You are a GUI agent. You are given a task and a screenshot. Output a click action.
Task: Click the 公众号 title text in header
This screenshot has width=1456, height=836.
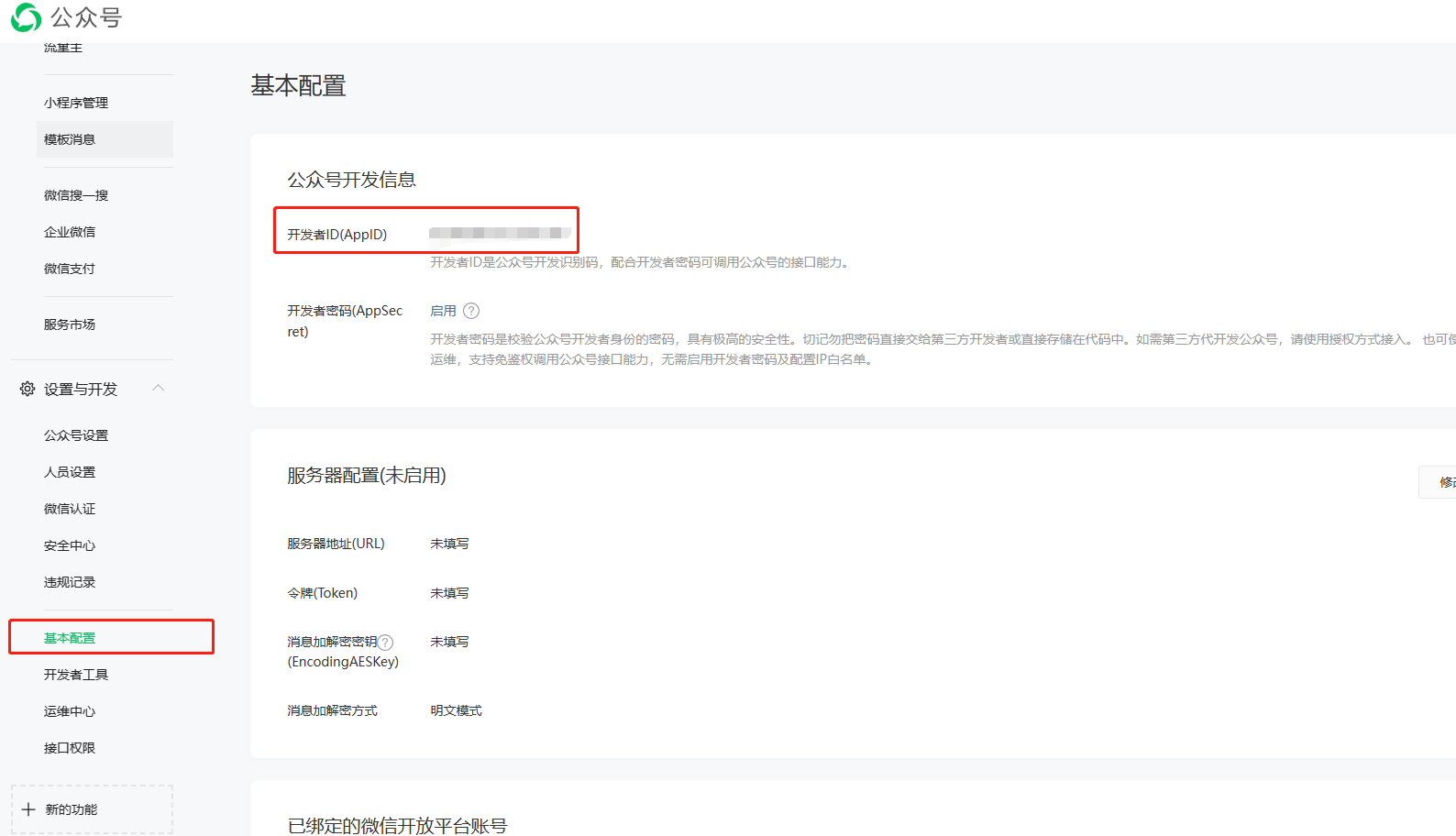(x=86, y=17)
